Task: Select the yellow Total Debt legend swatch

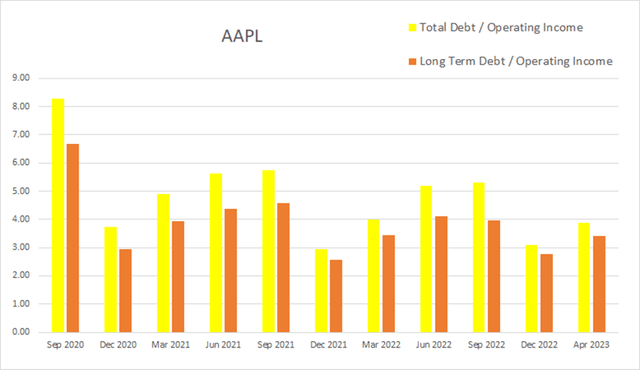Action: click(412, 28)
